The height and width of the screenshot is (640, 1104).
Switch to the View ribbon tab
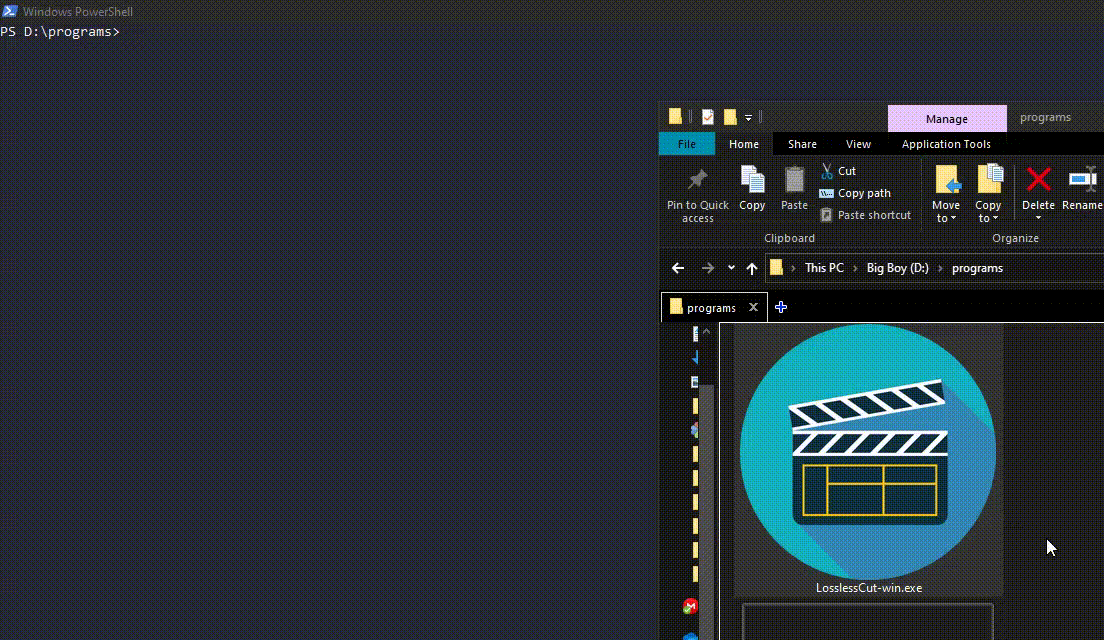(x=858, y=143)
